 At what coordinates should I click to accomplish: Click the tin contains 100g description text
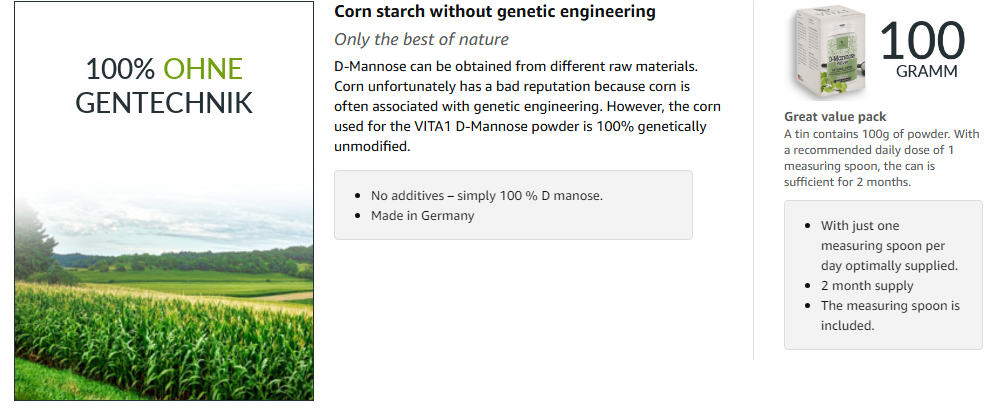click(882, 158)
